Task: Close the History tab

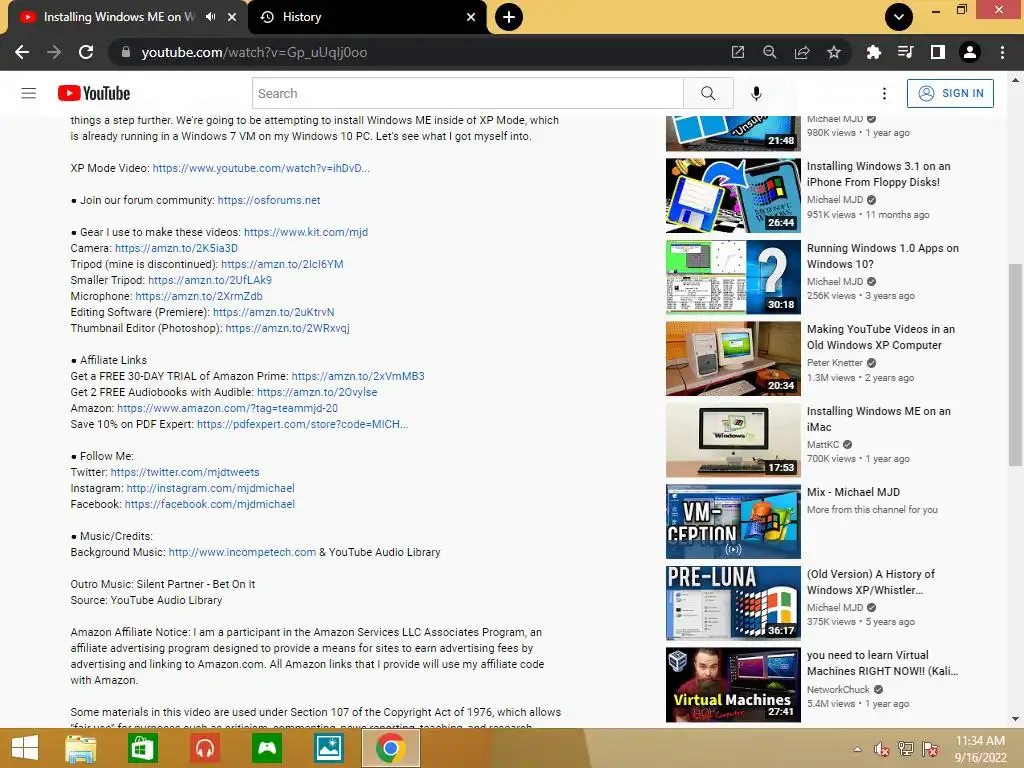Action: pyautogui.click(x=471, y=17)
